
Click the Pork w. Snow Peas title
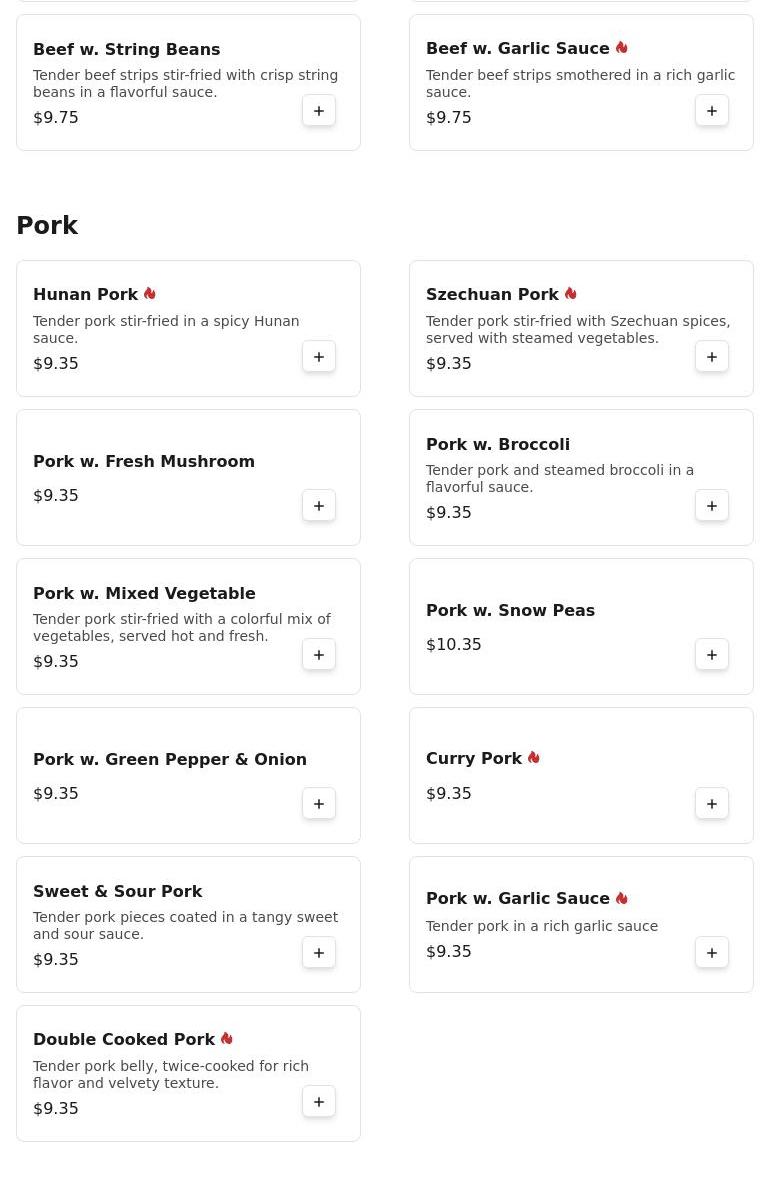pos(510,610)
